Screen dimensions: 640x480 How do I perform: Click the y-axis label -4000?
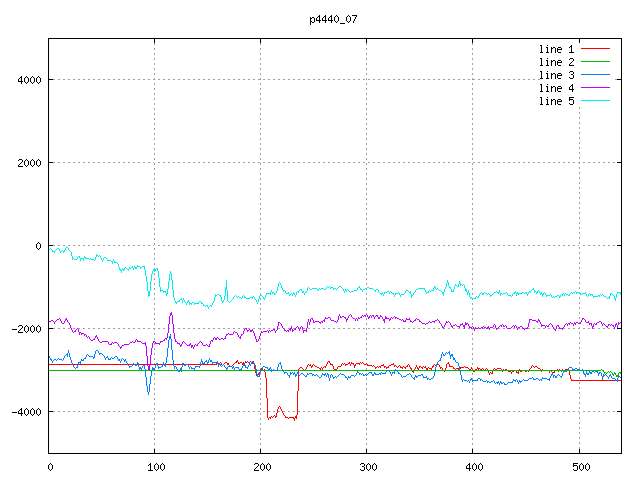27,412
